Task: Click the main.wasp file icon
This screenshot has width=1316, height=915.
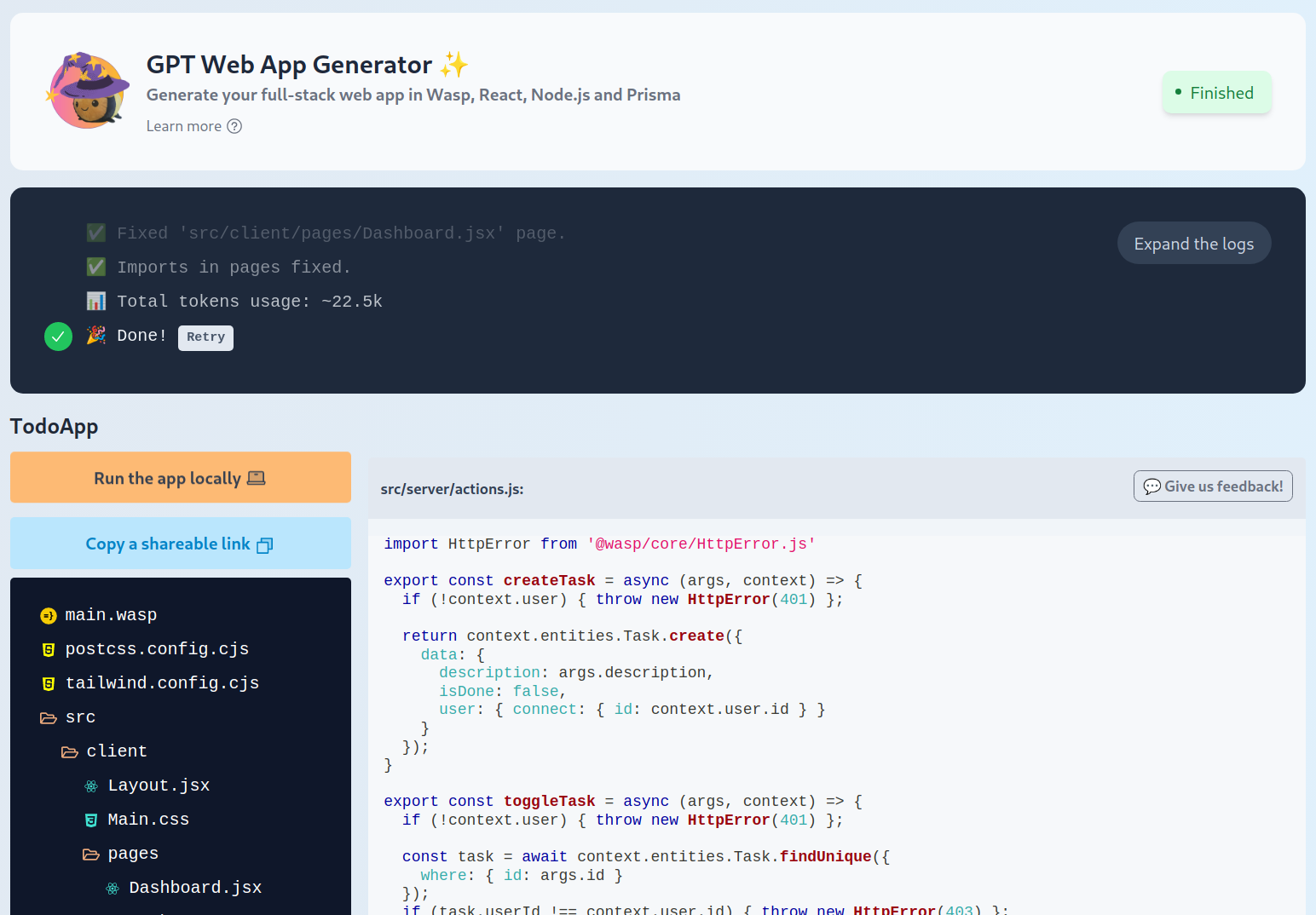Action: point(49,615)
